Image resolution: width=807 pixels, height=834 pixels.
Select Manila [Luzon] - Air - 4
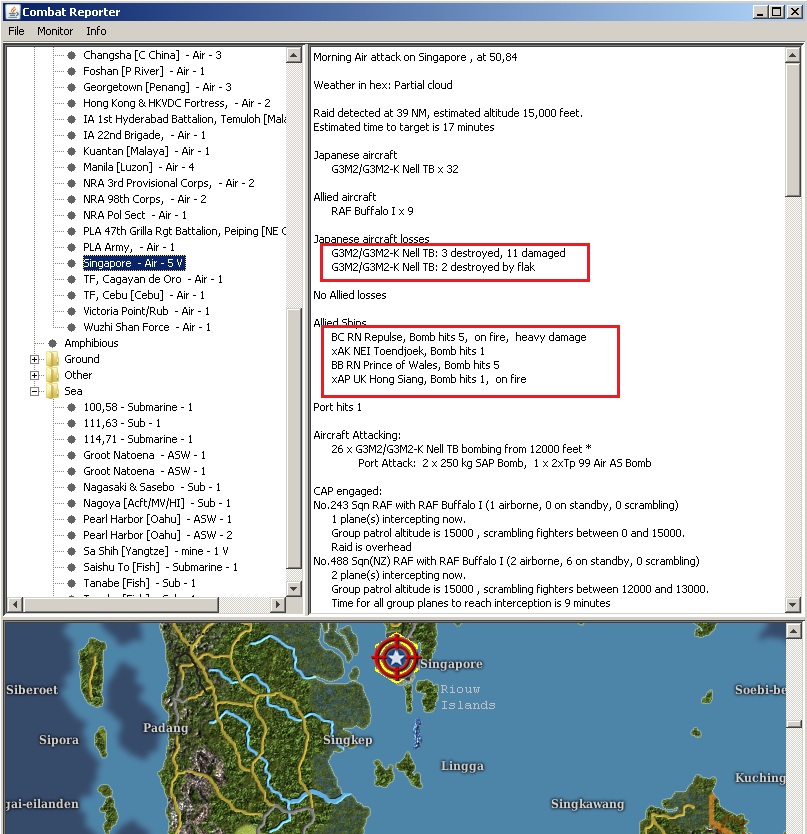pos(138,167)
